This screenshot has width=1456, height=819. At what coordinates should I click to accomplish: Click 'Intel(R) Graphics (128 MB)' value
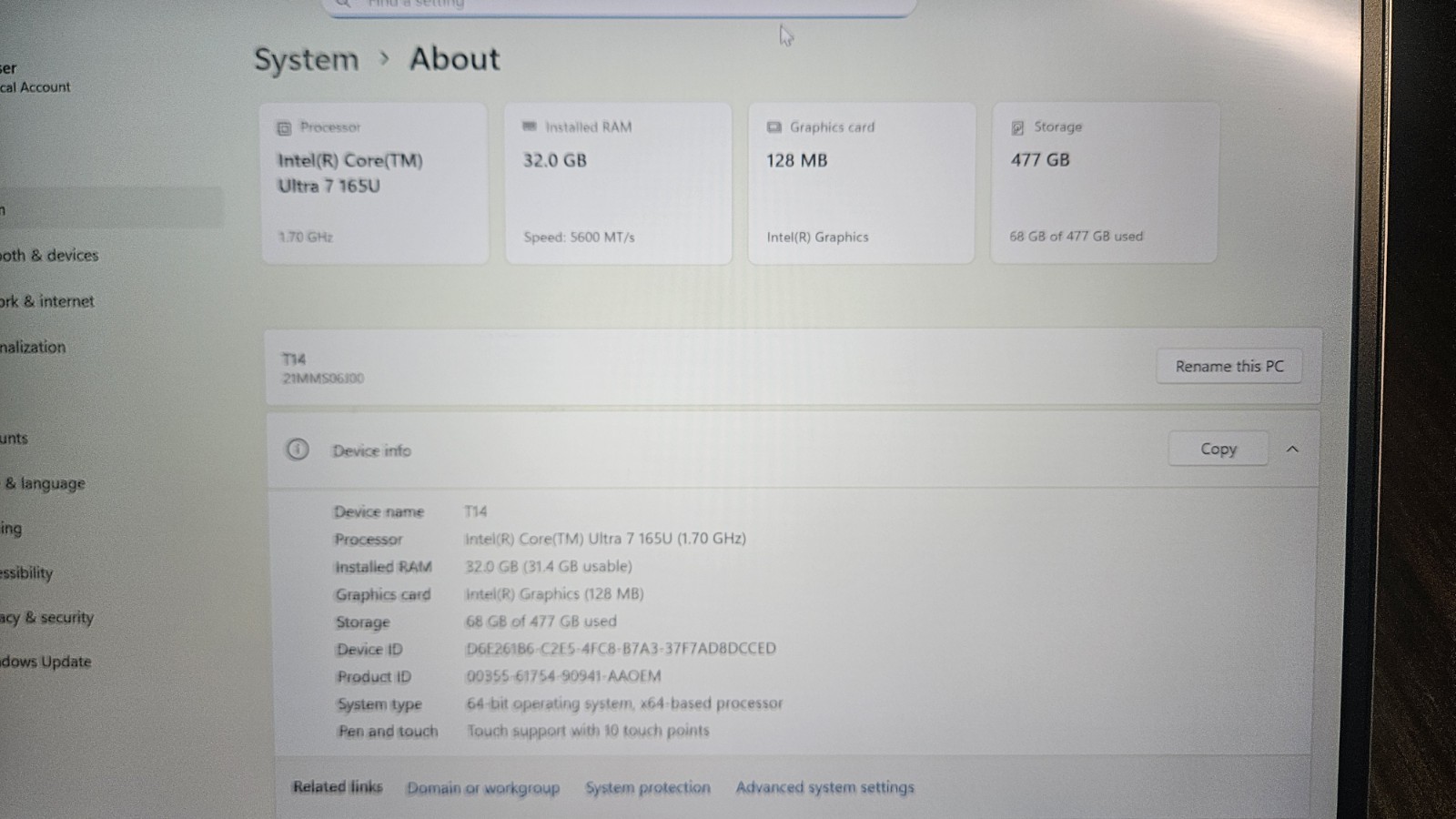tap(554, 593)
